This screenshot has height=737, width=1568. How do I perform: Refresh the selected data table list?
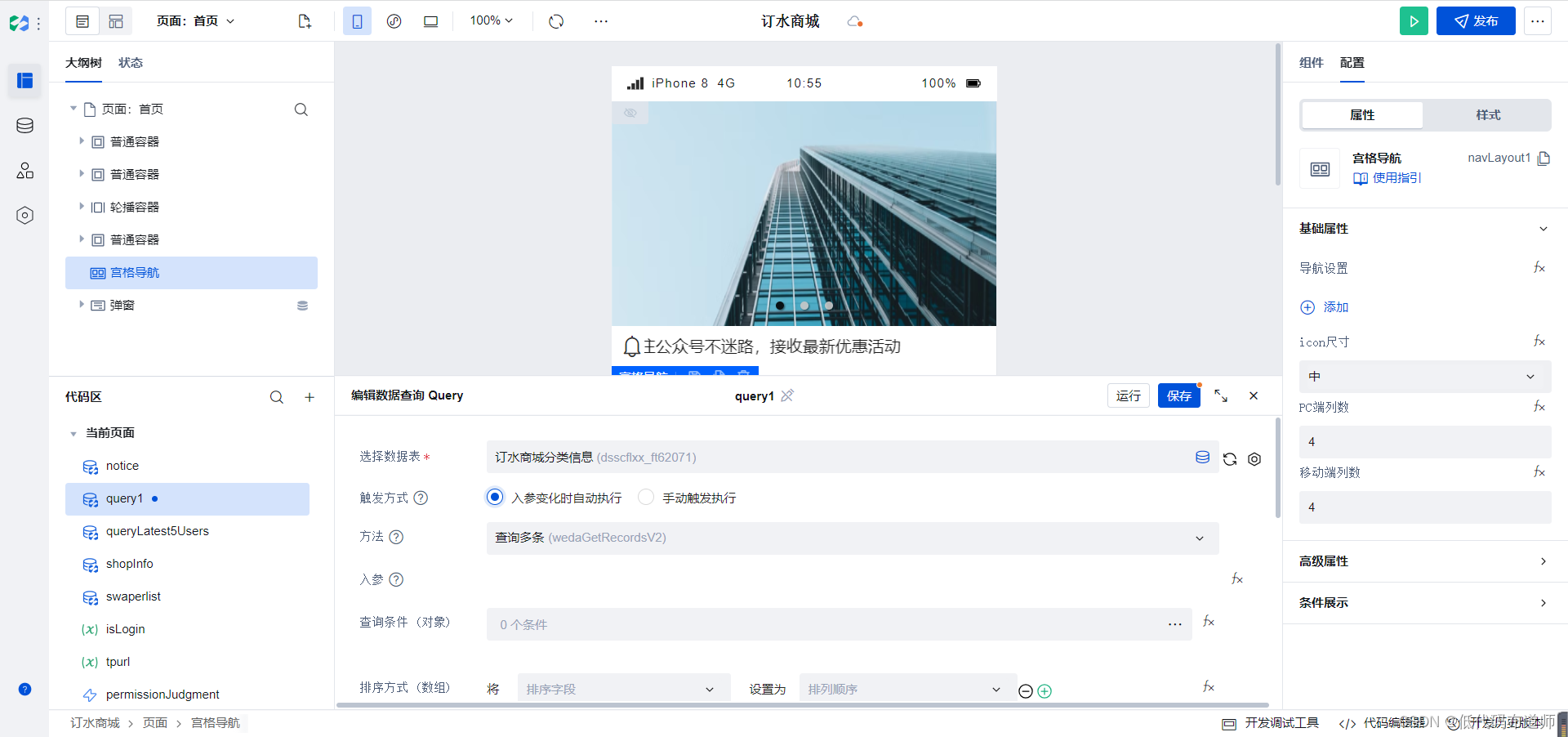[1230, 459]
